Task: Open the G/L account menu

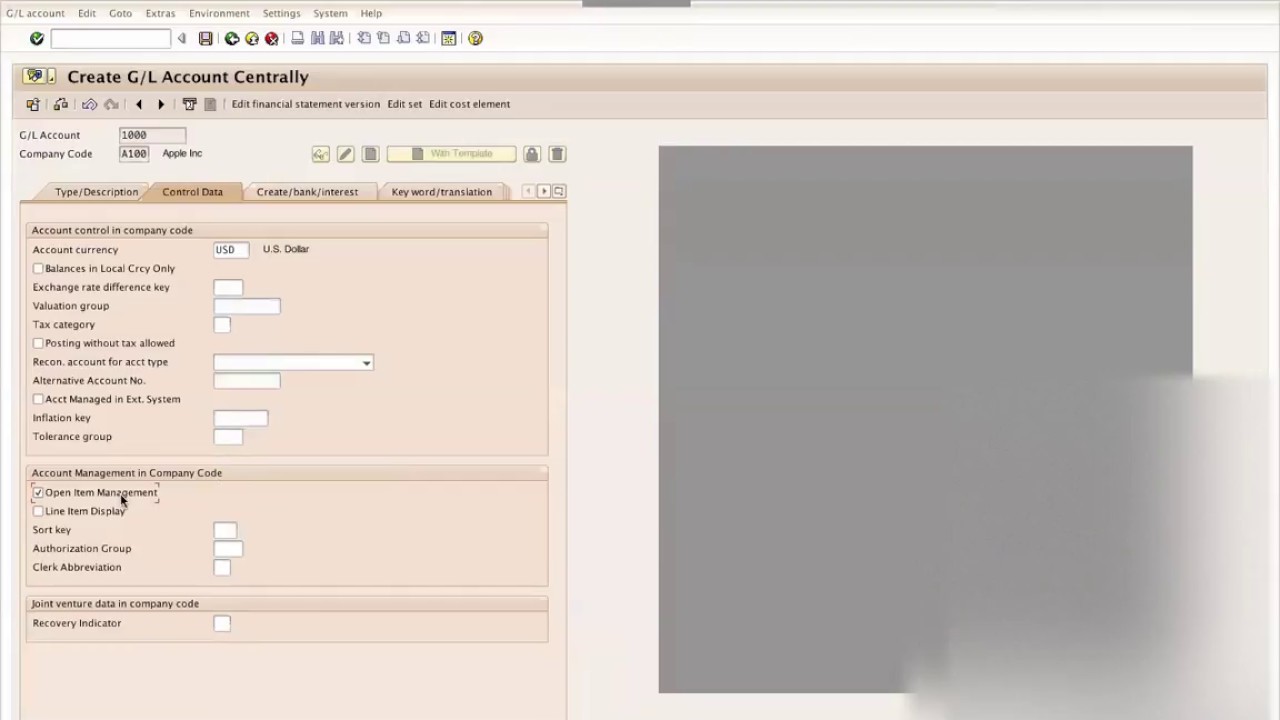Action: 35,13
